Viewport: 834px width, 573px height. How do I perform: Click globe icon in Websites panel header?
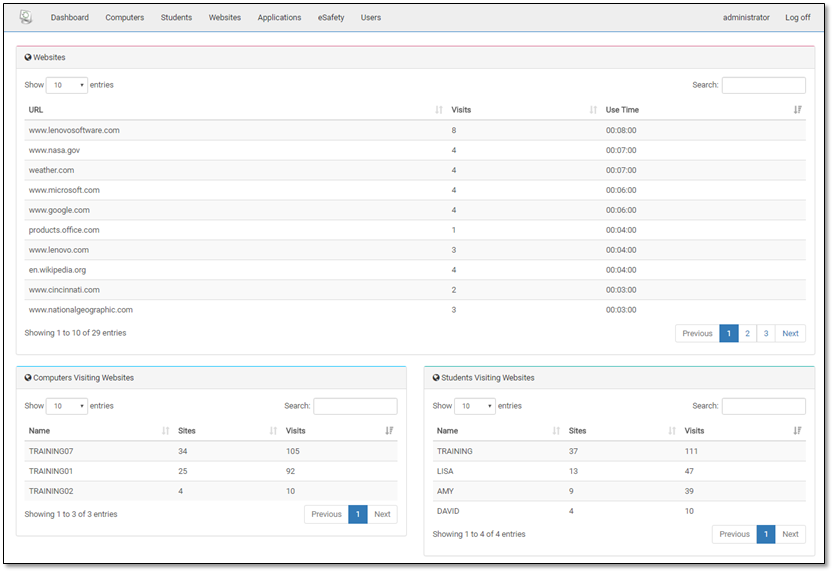click(28, 57)
